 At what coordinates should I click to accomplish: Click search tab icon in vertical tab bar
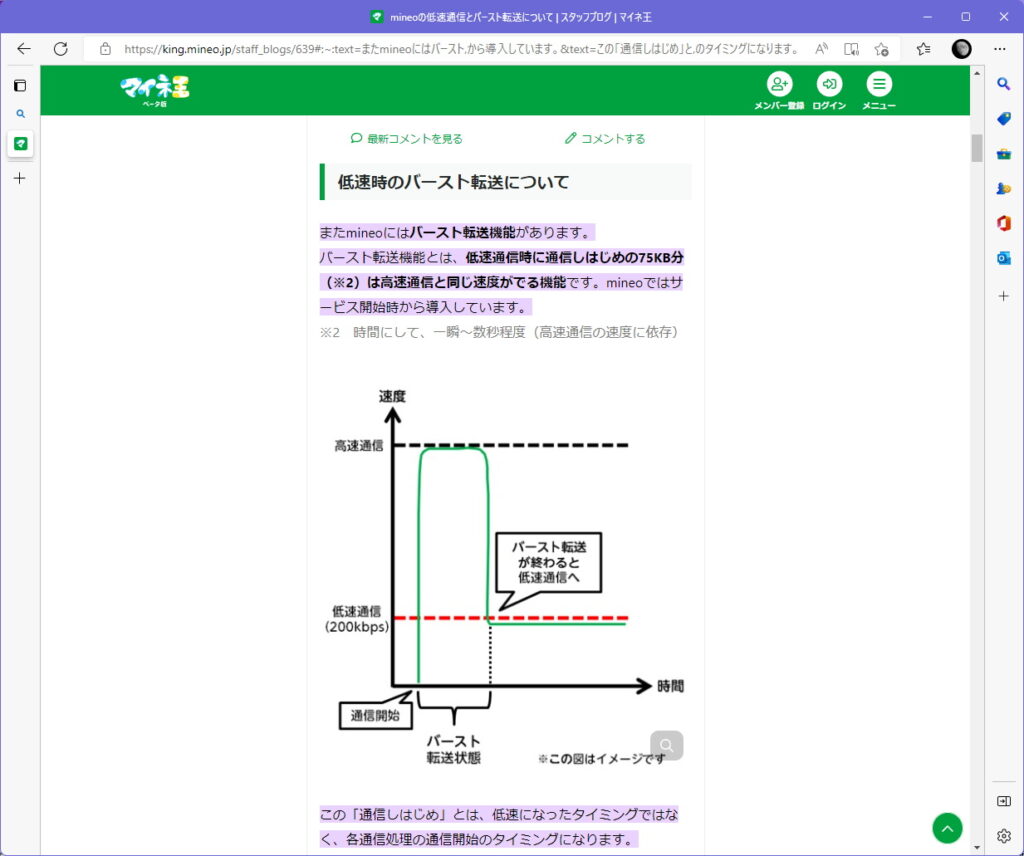point(20,114)
